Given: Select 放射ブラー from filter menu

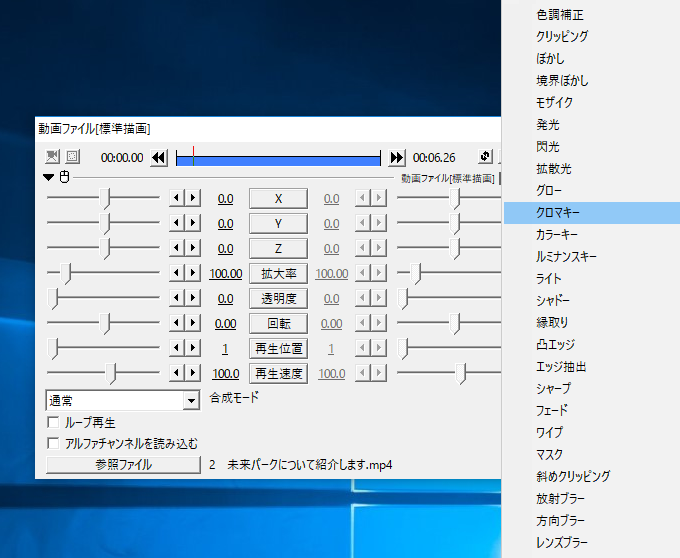Looking at the screenshot, I should [590, 499].
